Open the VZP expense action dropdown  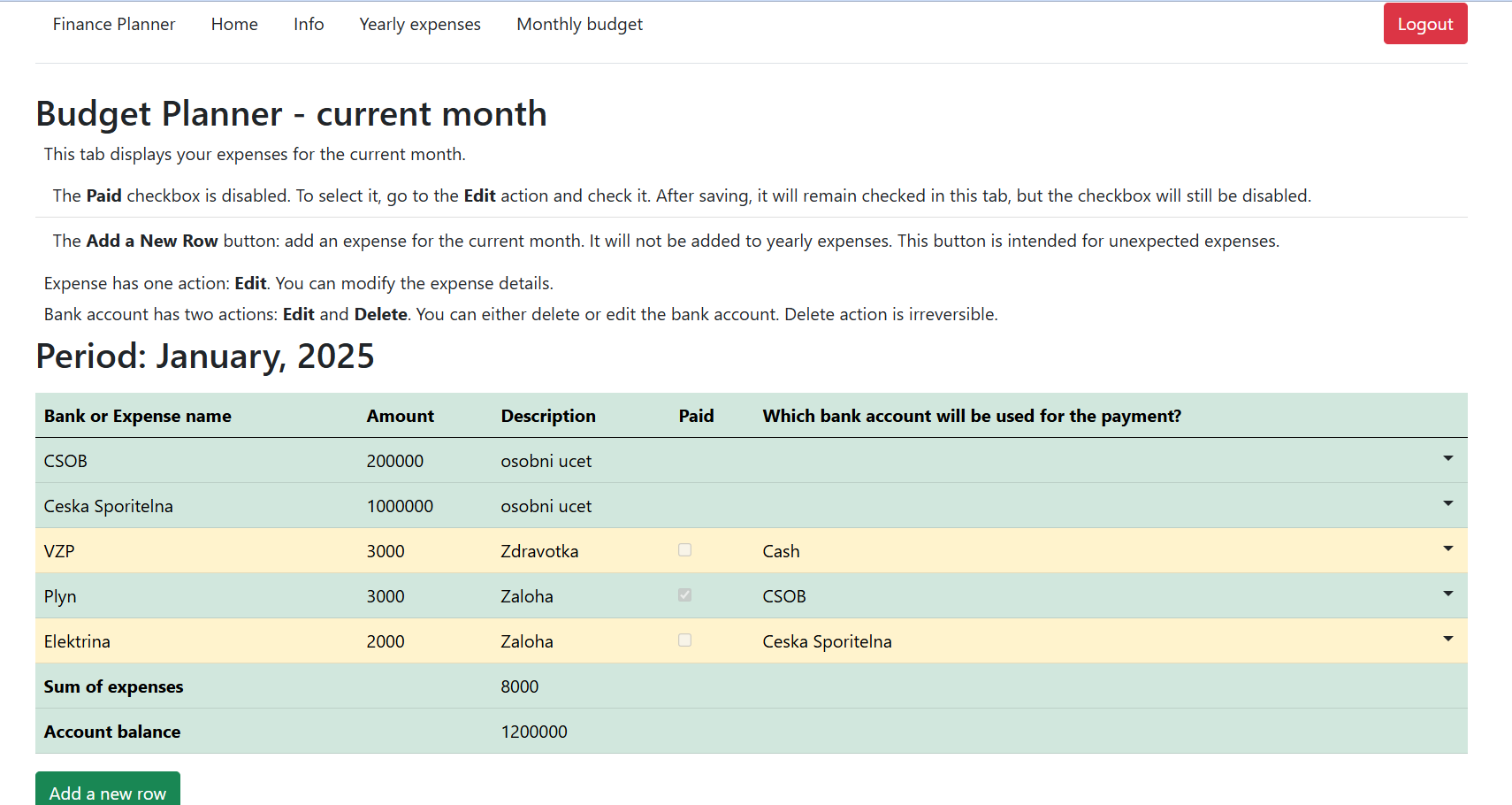[x=1447, y=549]
